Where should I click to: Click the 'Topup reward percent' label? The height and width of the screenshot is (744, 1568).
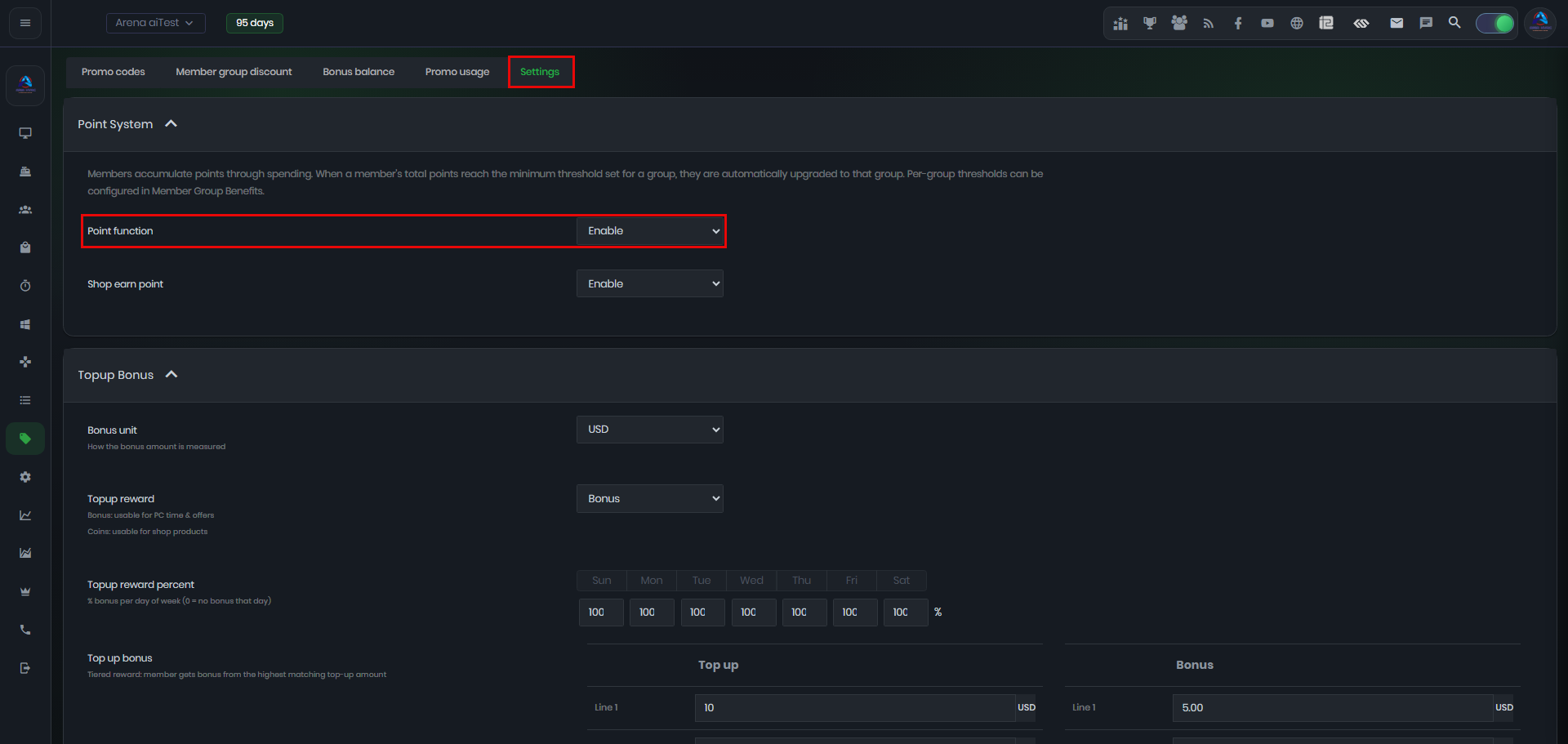[x=140, y=585]
